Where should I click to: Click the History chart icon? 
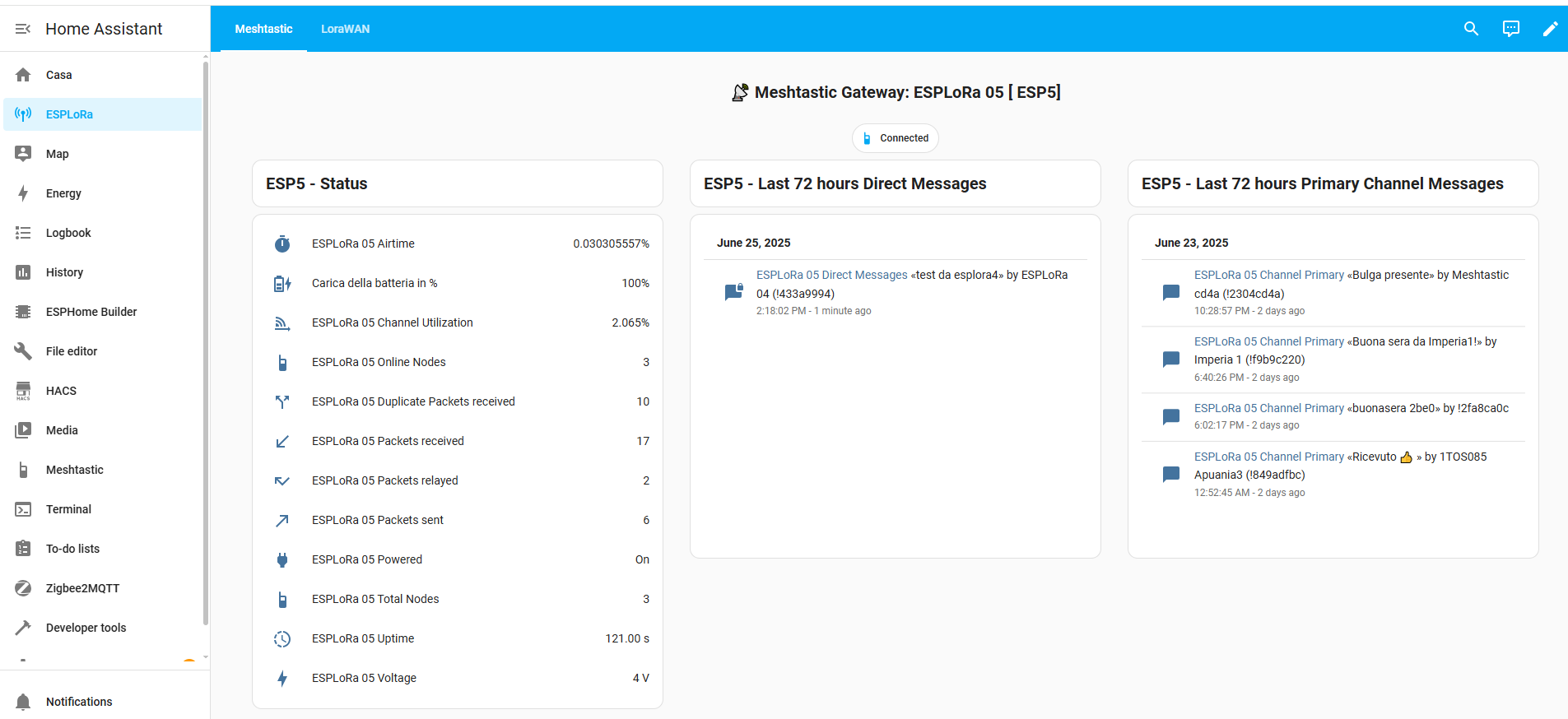(x=23, y=272)
